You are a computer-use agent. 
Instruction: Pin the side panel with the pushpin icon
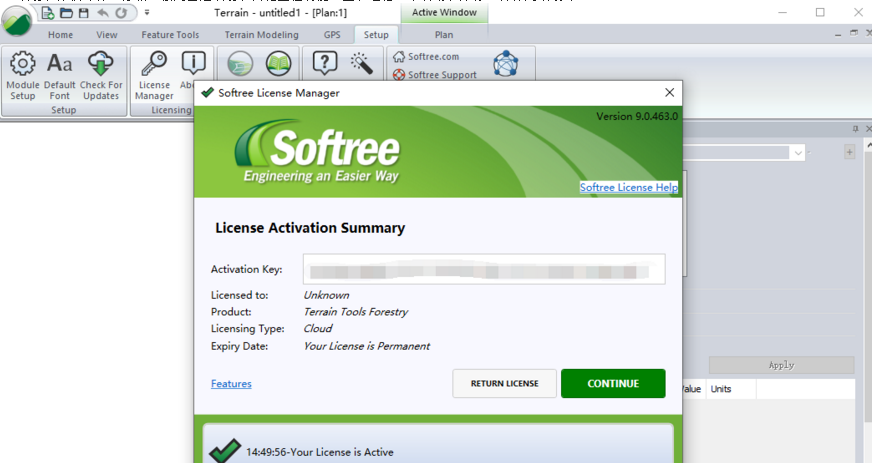click(x=855, y=129)
